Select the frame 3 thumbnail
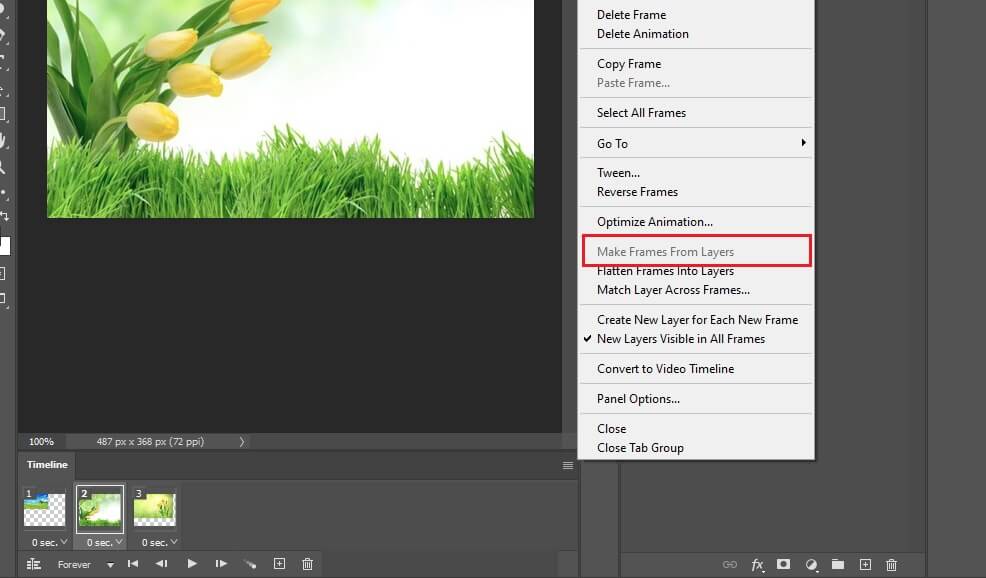This screenshot has height=578, width=986. point(155,508)
